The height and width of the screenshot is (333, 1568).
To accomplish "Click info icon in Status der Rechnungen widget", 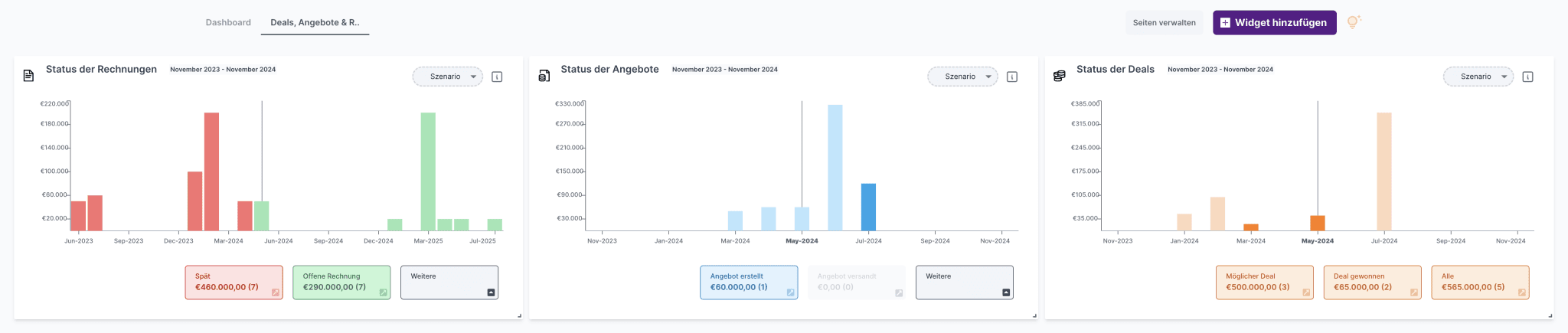I will click(x=497, y=77).
